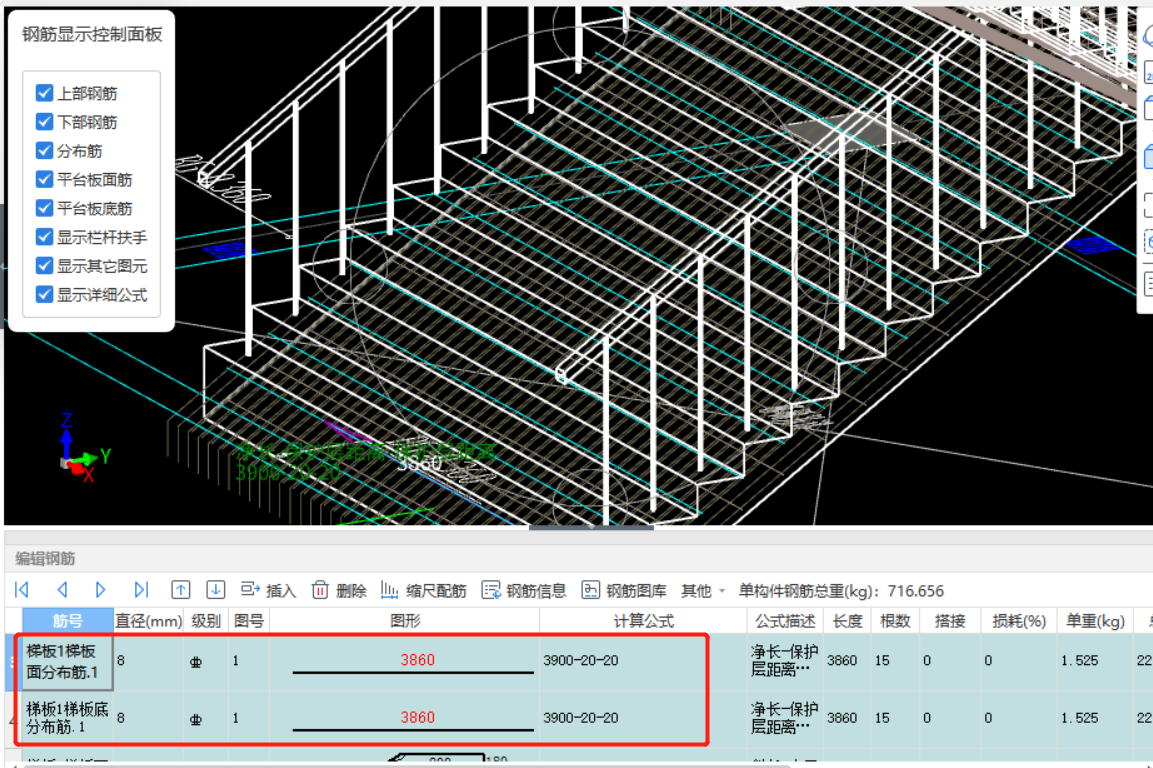
Task: Click the XYZ axis gizmo in viewport
Action: click(85, 449)
